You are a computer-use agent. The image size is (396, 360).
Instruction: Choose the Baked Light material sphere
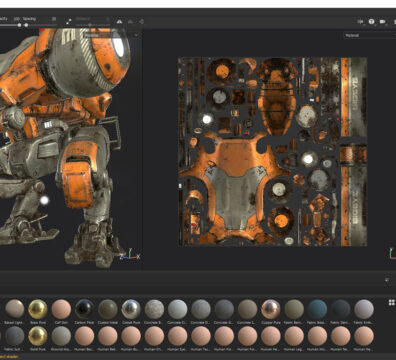15,309
